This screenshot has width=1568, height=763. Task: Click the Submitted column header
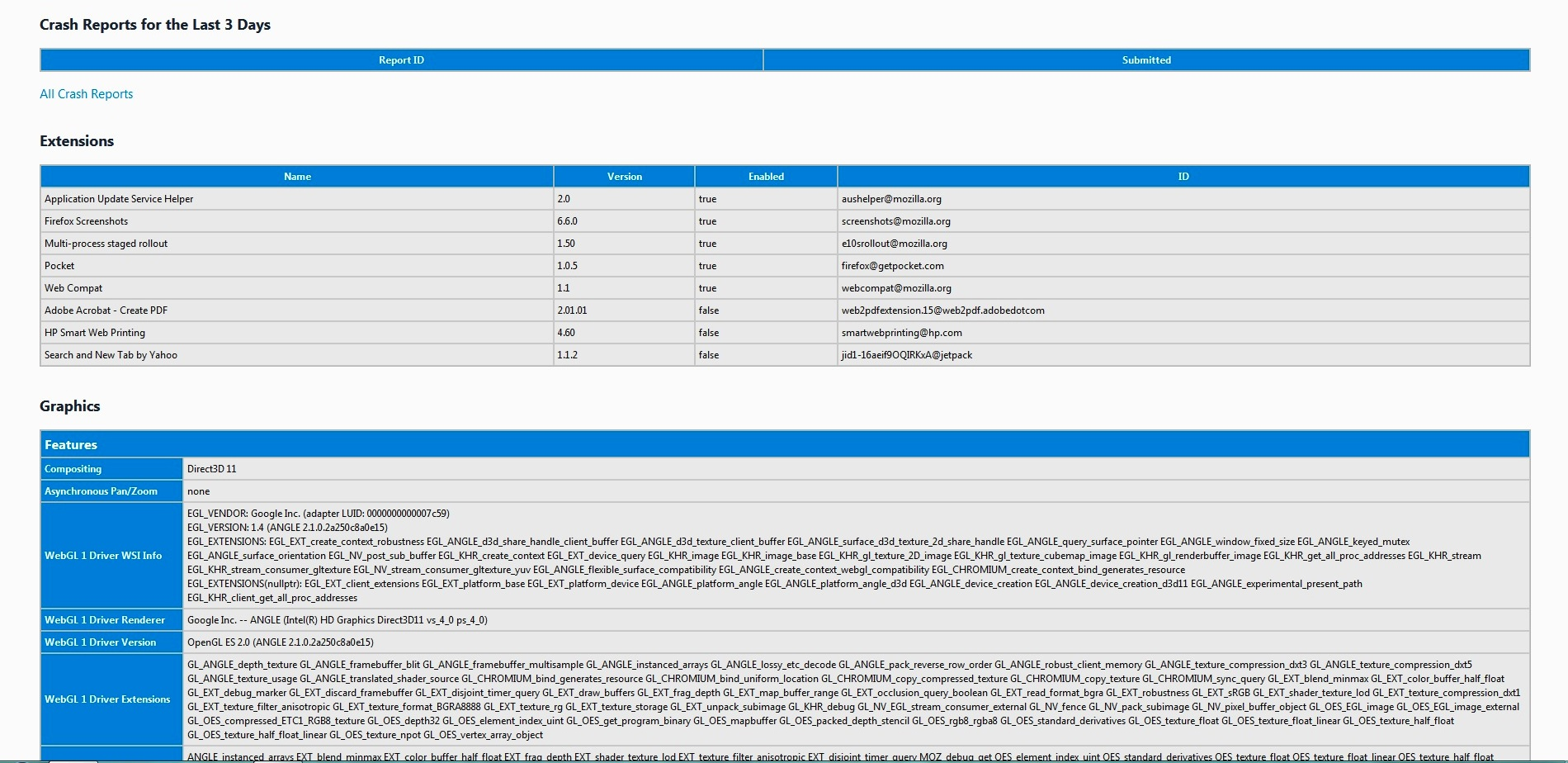(1146, 60)
